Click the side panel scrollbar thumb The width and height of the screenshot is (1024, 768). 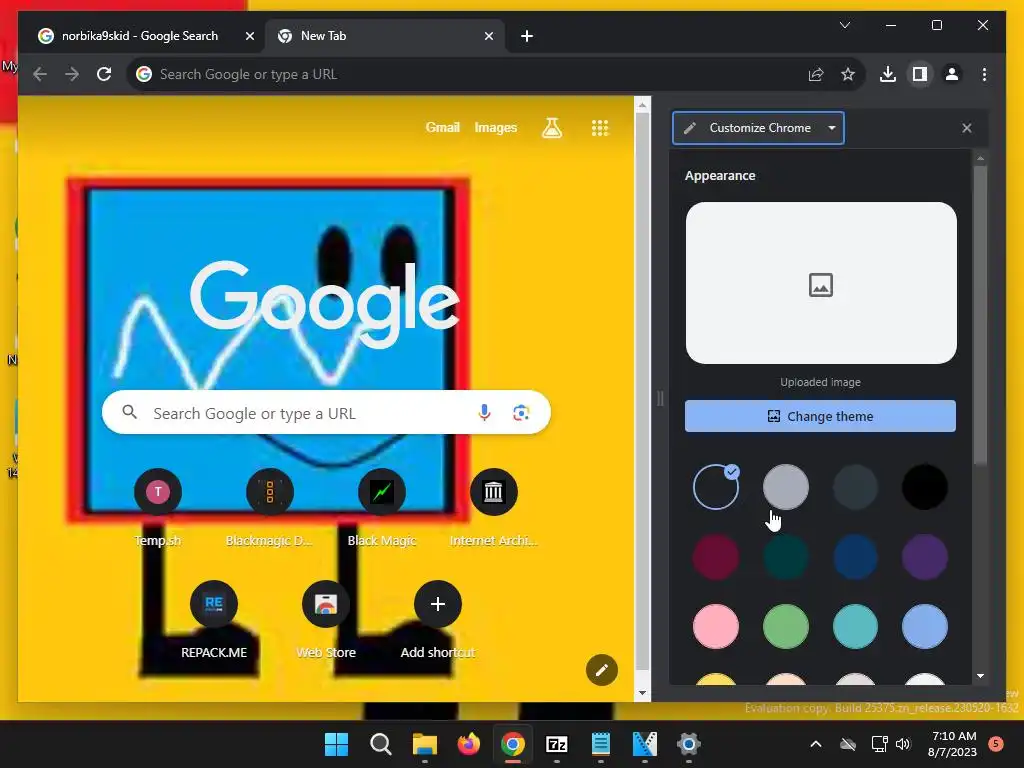(x=980, y=315)
